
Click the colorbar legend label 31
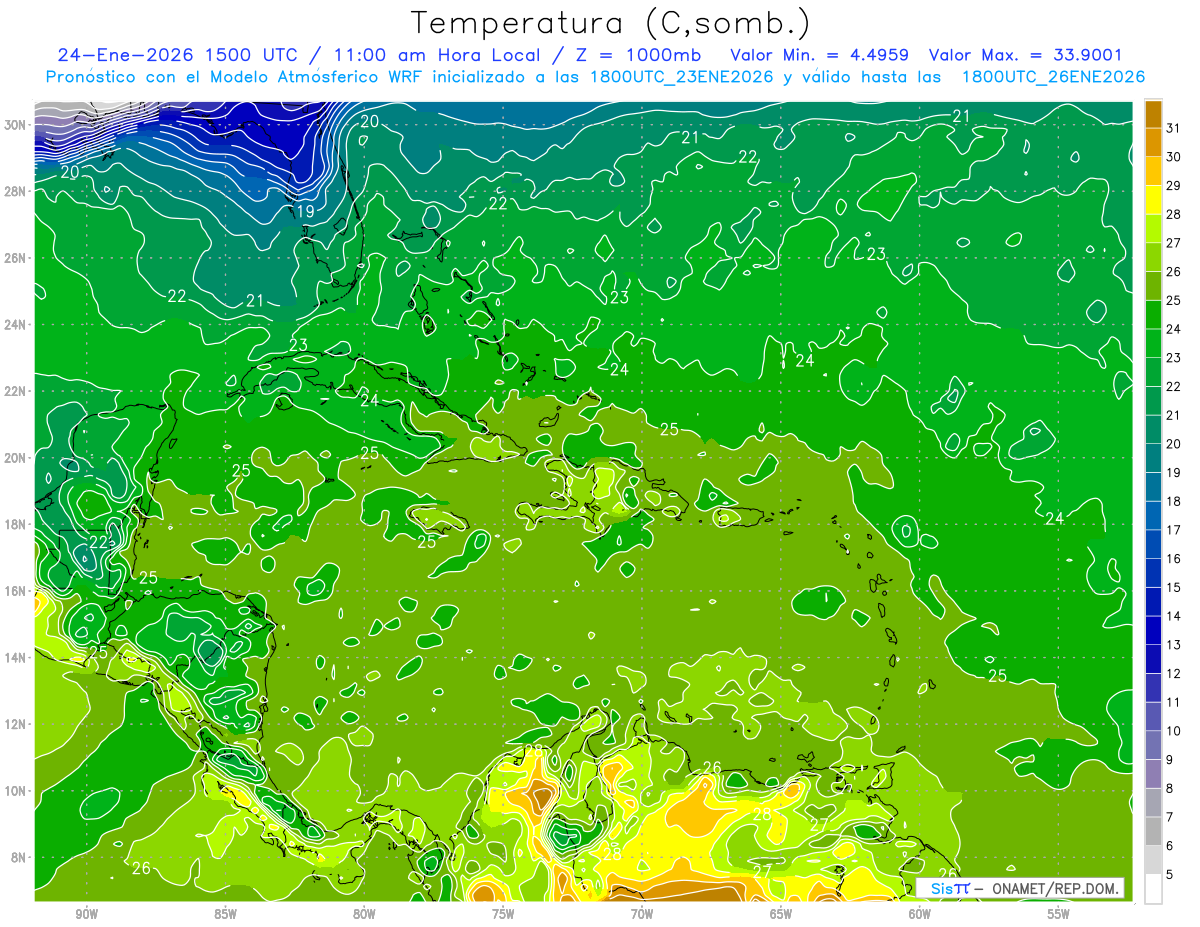pos(1174,128)
